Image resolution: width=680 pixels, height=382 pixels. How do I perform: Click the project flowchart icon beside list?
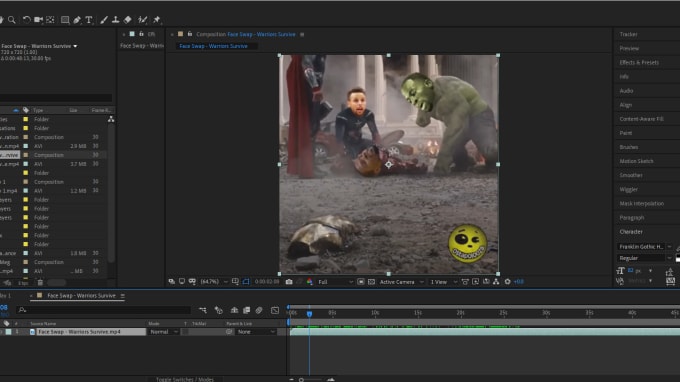(x=111, y=119)
